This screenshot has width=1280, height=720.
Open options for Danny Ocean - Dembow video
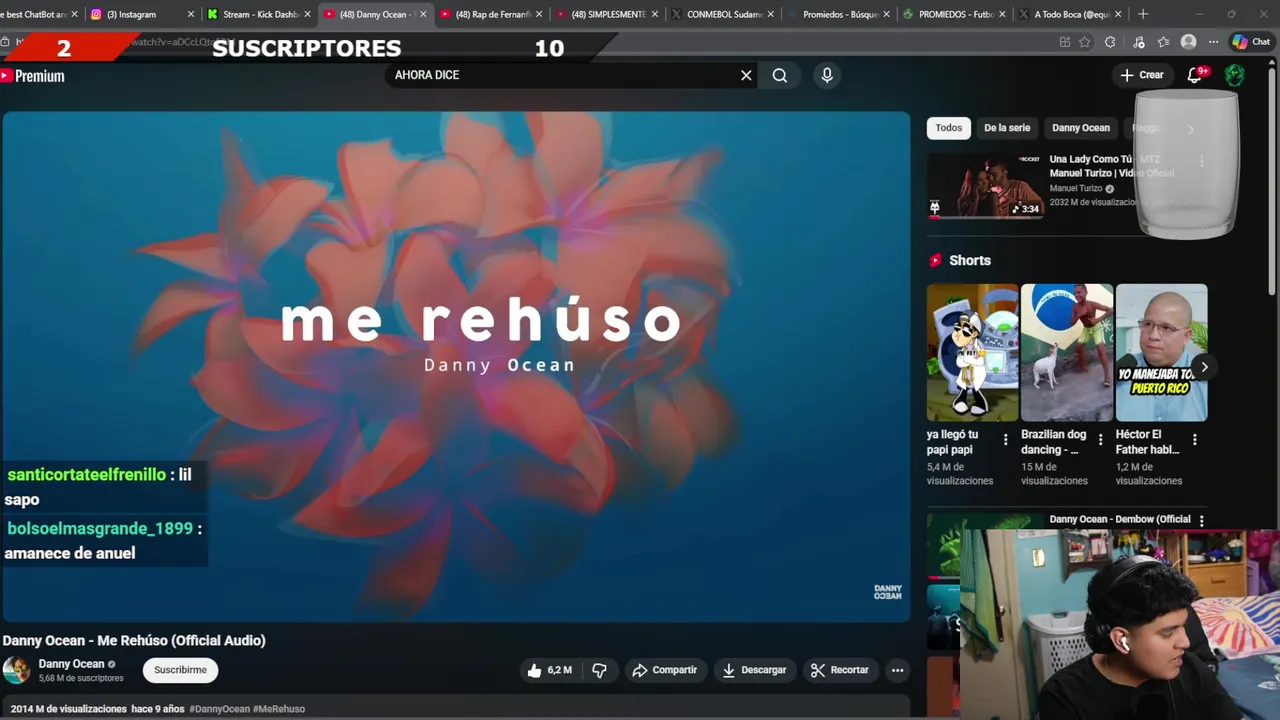coord(1201,520)
